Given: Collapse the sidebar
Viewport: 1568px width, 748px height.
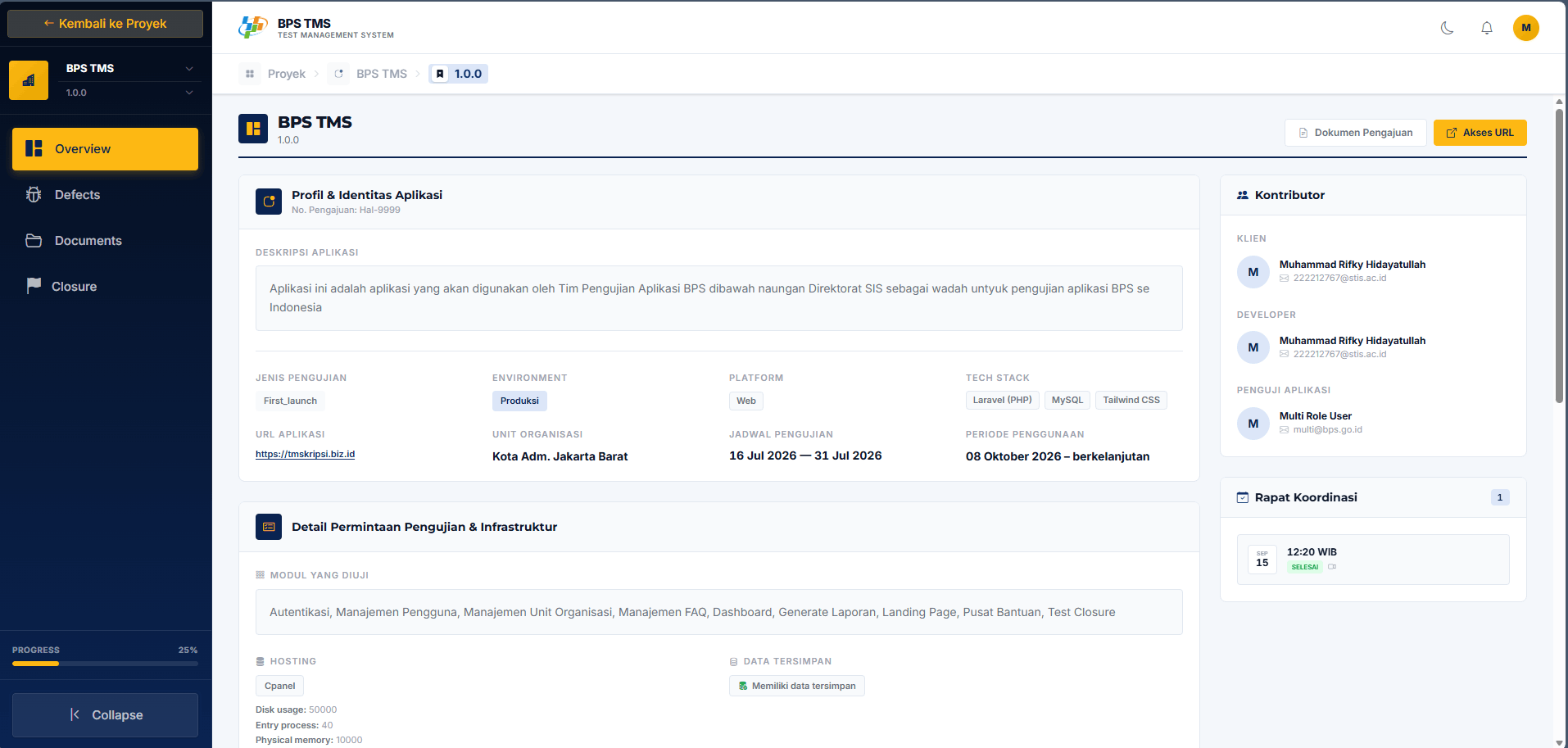Looking at the screenshot, I should pyautogui.click(x=105, y=715).
